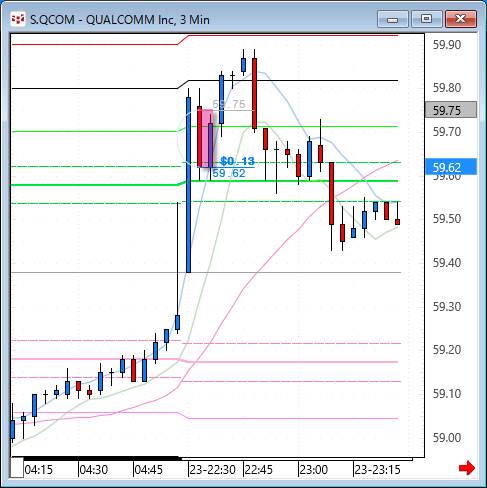Close the QUALCOMM chart window
487x488 pixels.
point(461,19)
